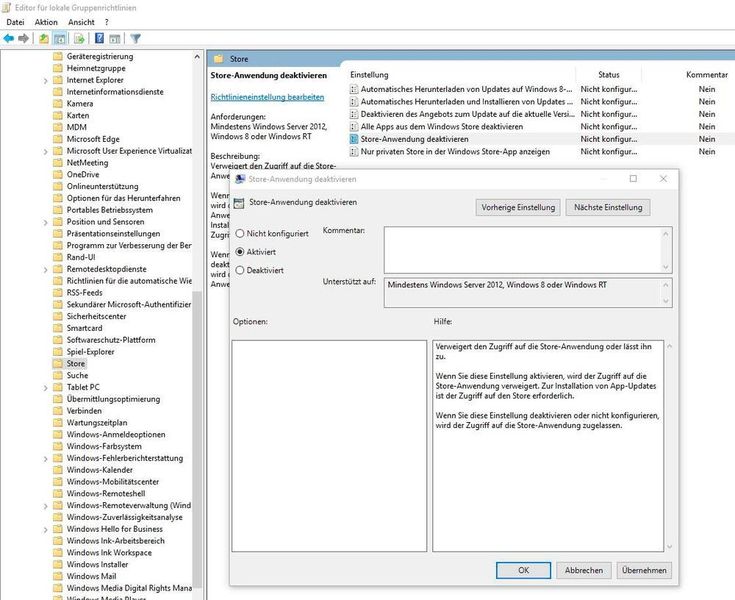Open the Datei menu

(x=15, y=22)
